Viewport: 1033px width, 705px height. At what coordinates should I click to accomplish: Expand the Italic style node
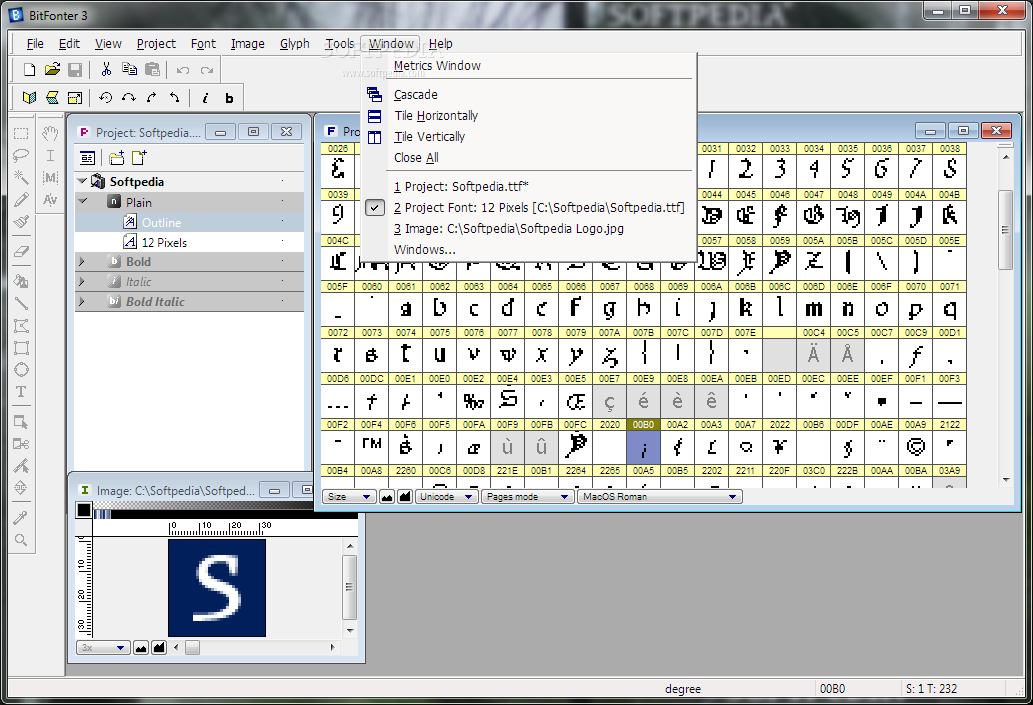pos(82,281)
